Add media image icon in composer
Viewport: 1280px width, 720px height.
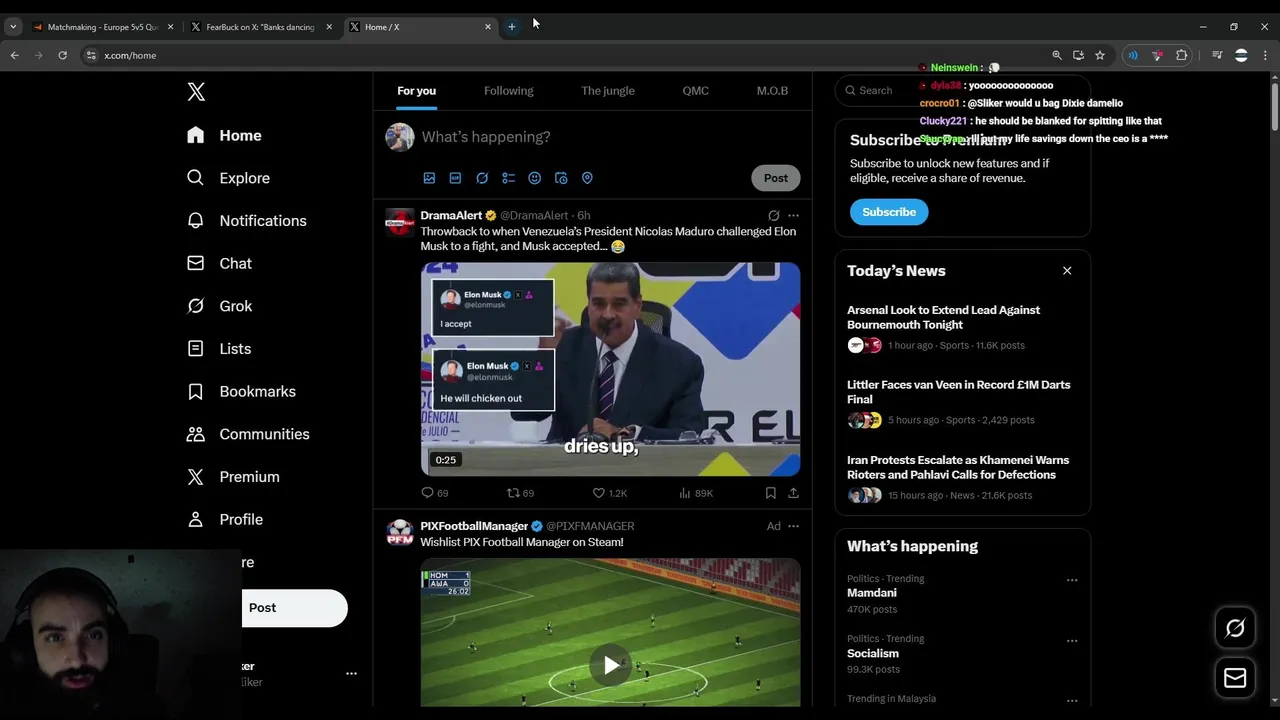click(429, 178)
